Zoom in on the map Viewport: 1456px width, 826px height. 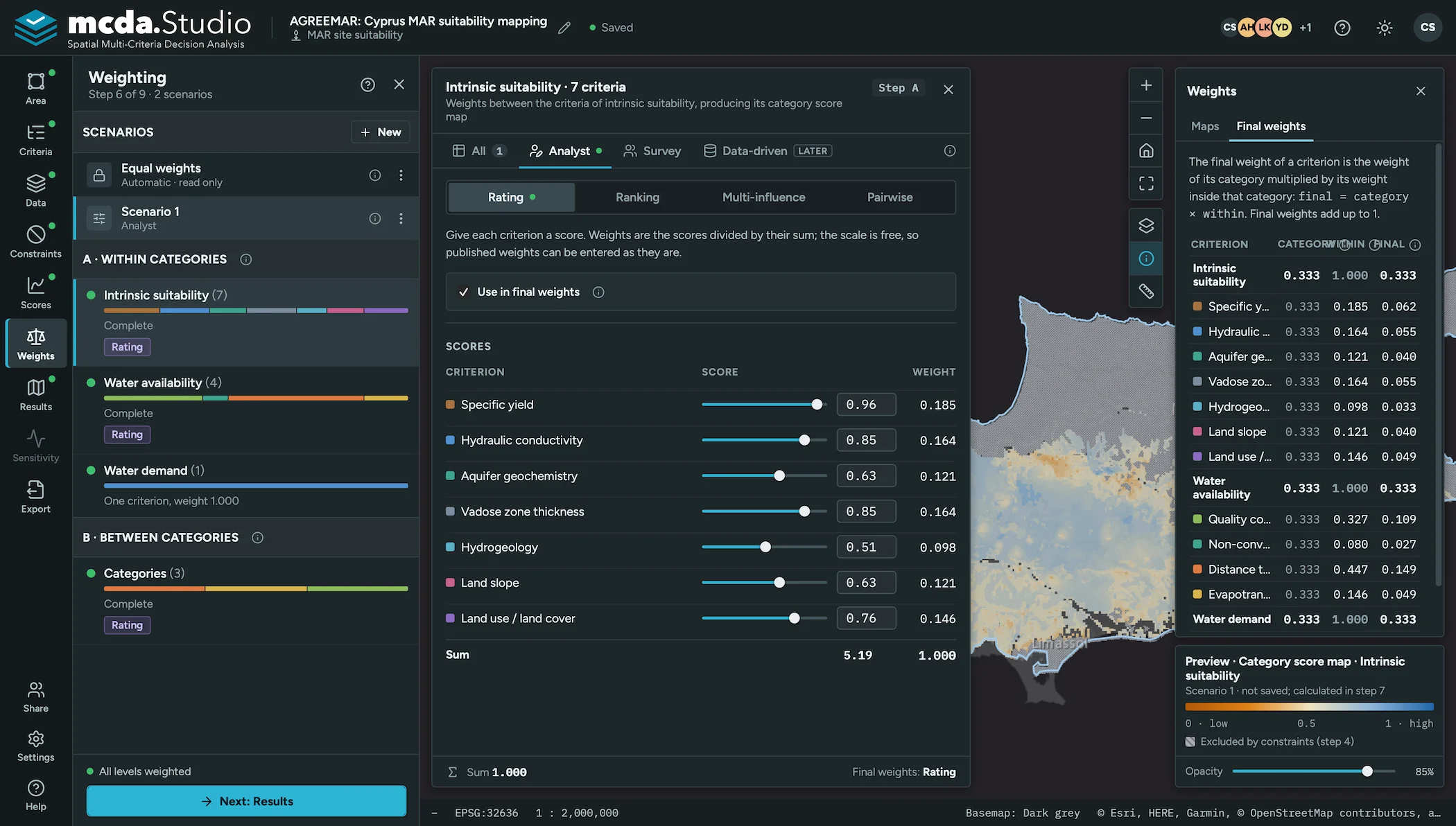click(1146, 85)
